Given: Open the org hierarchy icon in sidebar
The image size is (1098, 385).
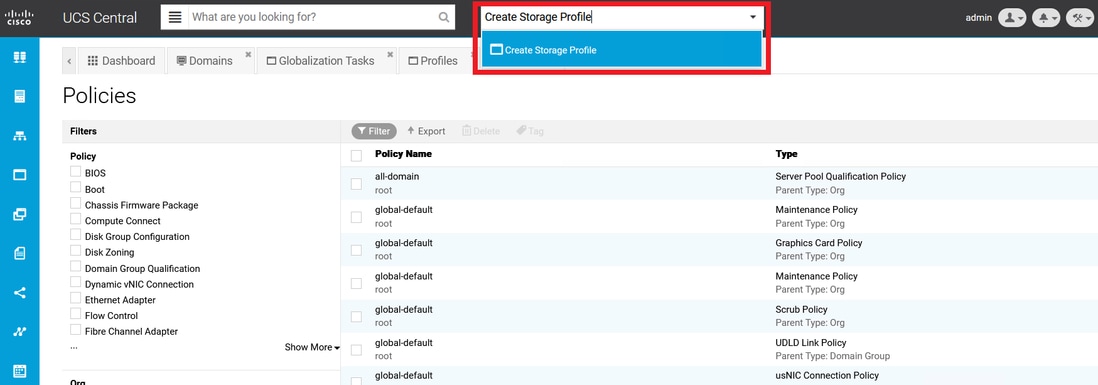Looking at the screenshot, I should (x=20, y=136).
